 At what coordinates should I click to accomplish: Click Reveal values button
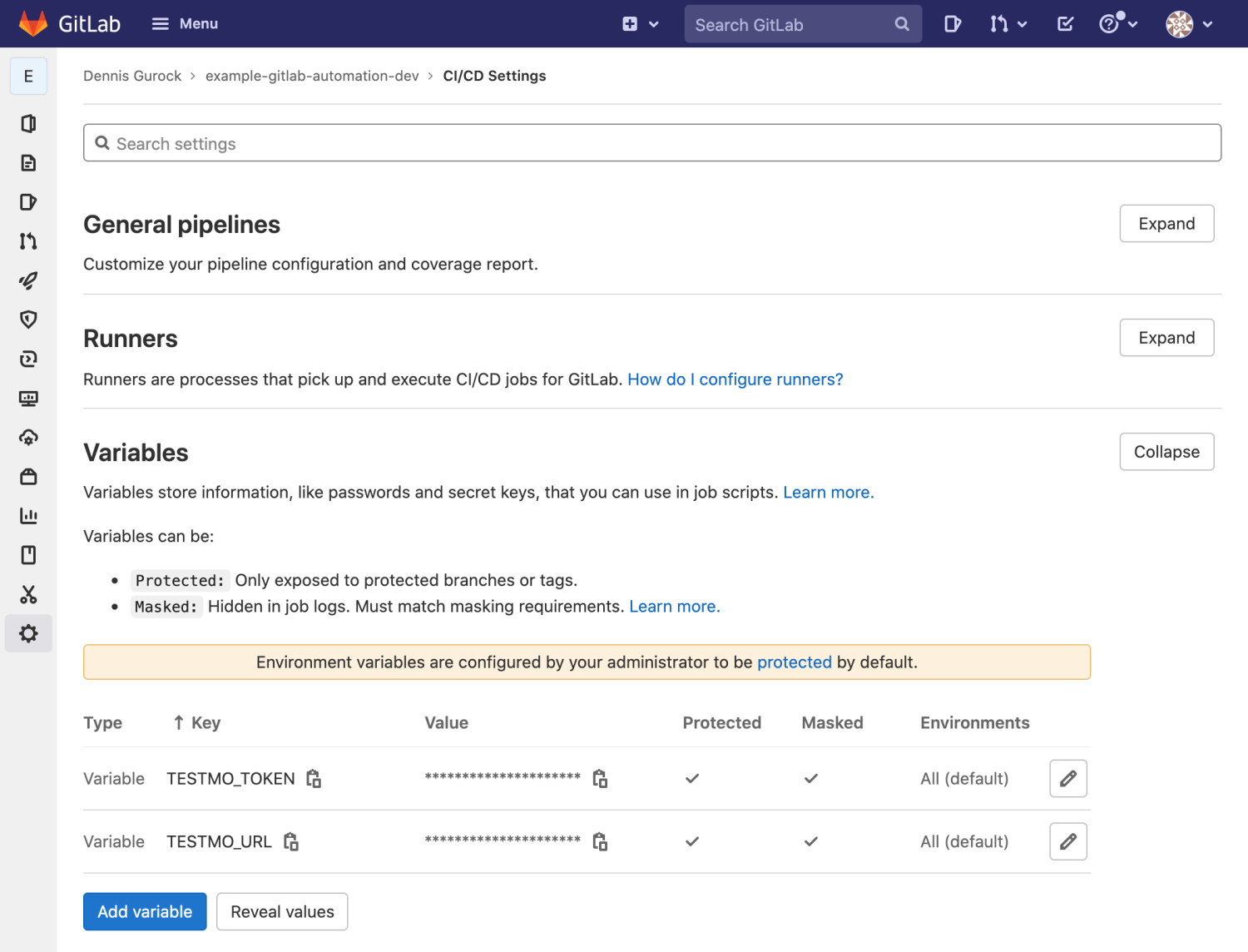point(282,911)
